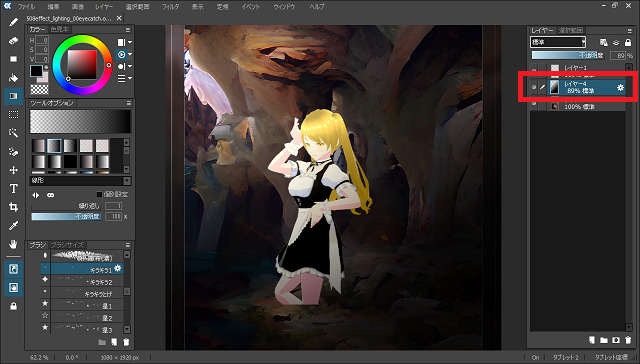Click the gear icon on キラキラ1 brush
This screenshot has width=640, height=364.
pyautogui.click(x=118, y=268)
